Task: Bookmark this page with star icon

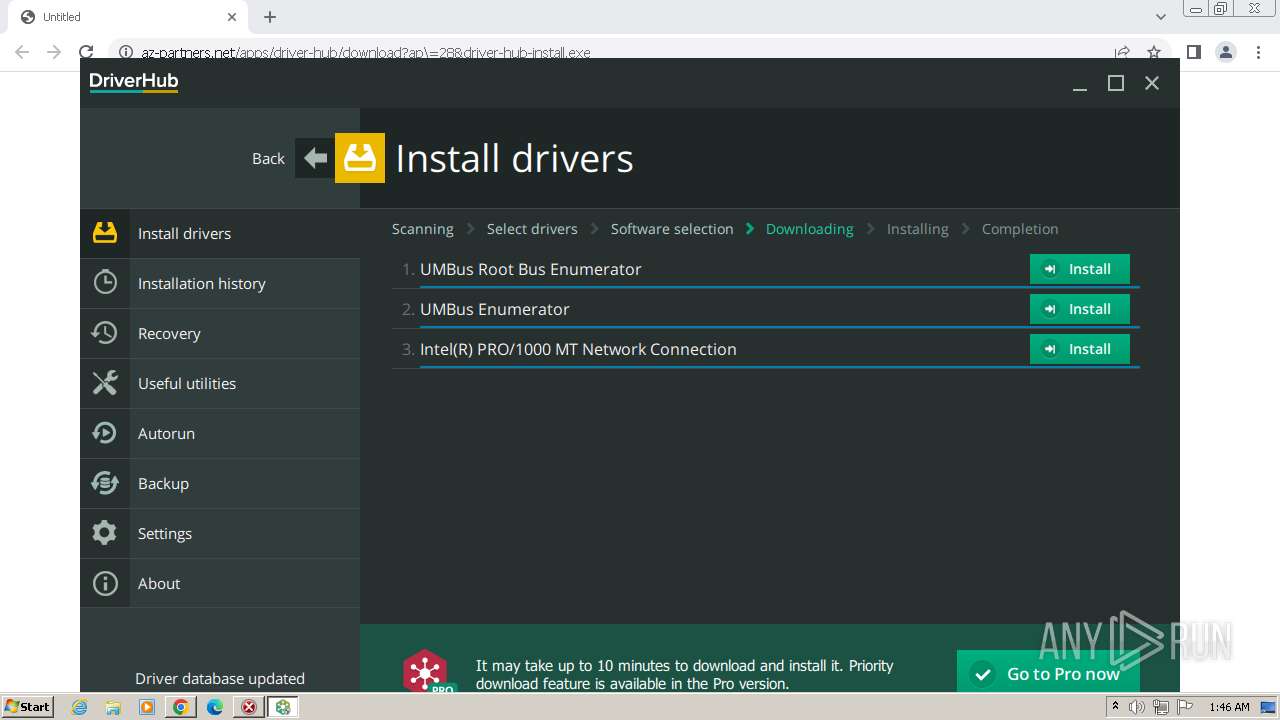Action: [x=1154, y=52]
